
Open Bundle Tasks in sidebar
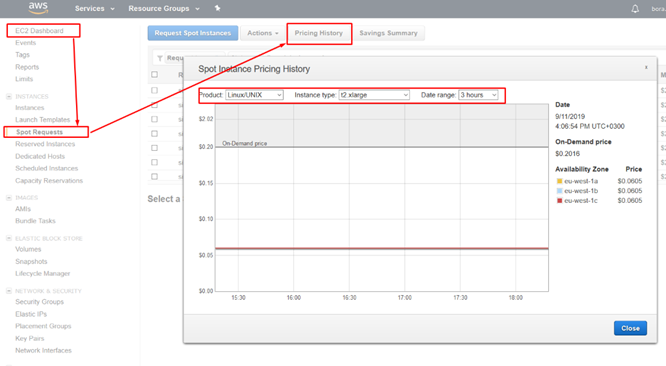[x=35, y=221]
